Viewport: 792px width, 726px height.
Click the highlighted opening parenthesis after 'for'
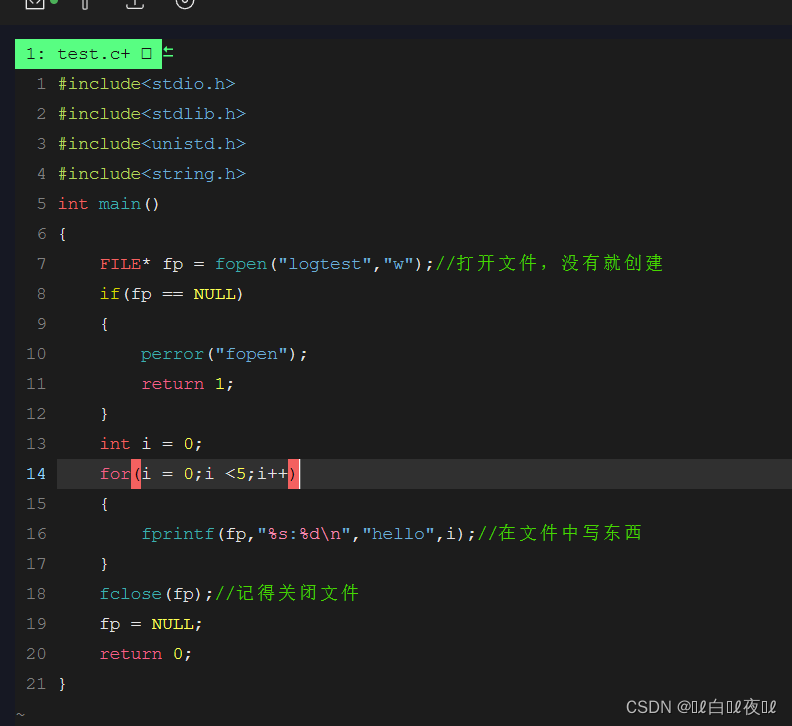point(136,474)
